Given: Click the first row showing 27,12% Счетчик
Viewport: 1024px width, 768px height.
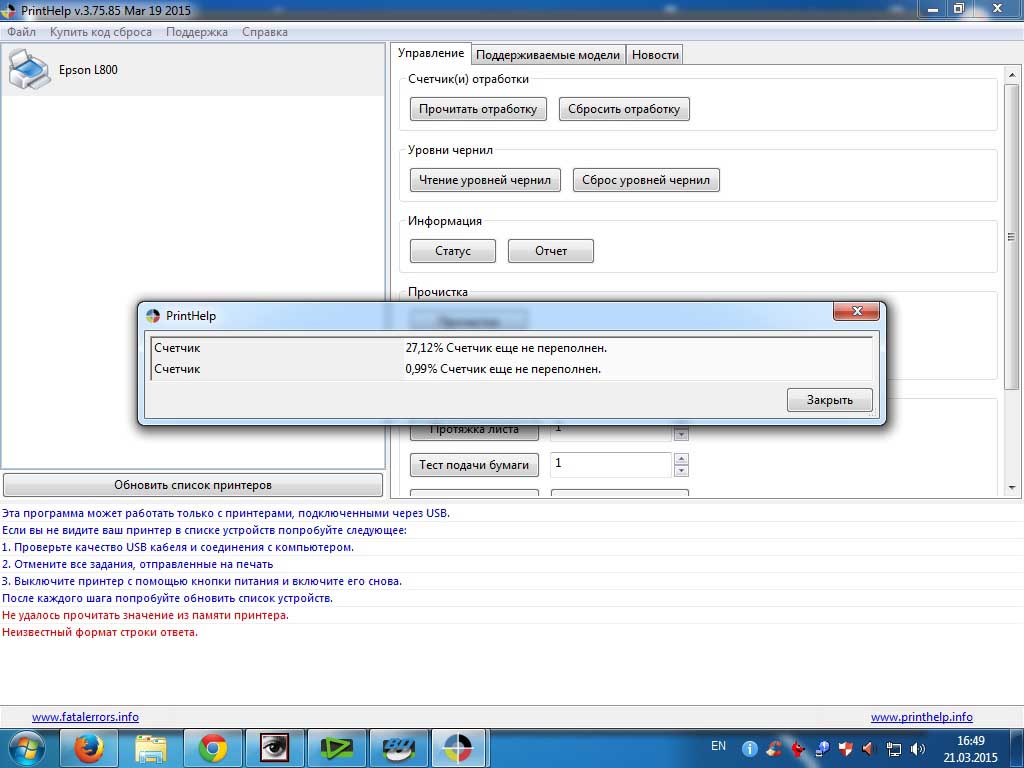Looking at the screenshot, I should 511,348.
